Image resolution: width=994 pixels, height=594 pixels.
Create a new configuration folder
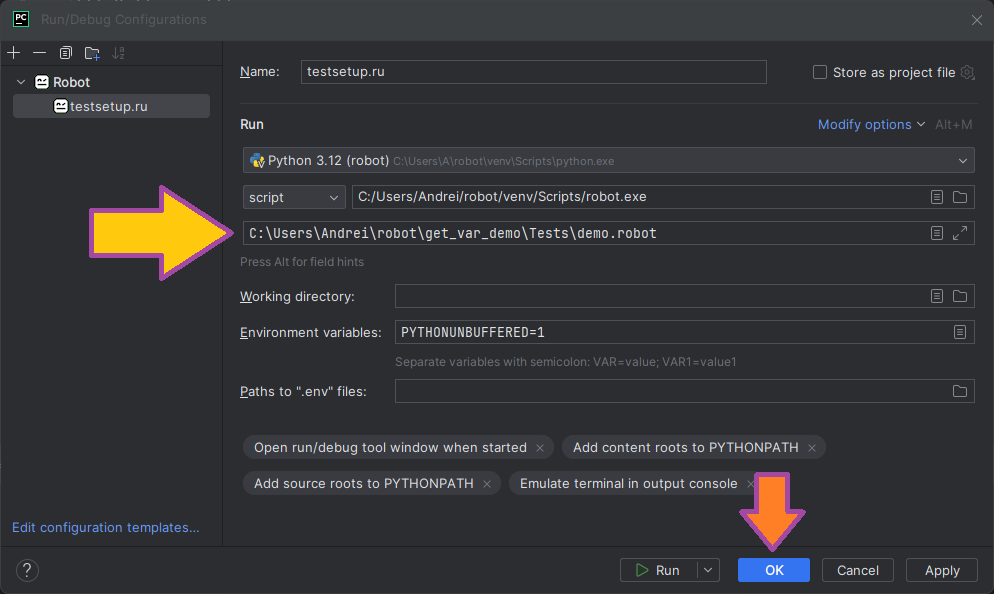tap(92, 53)
